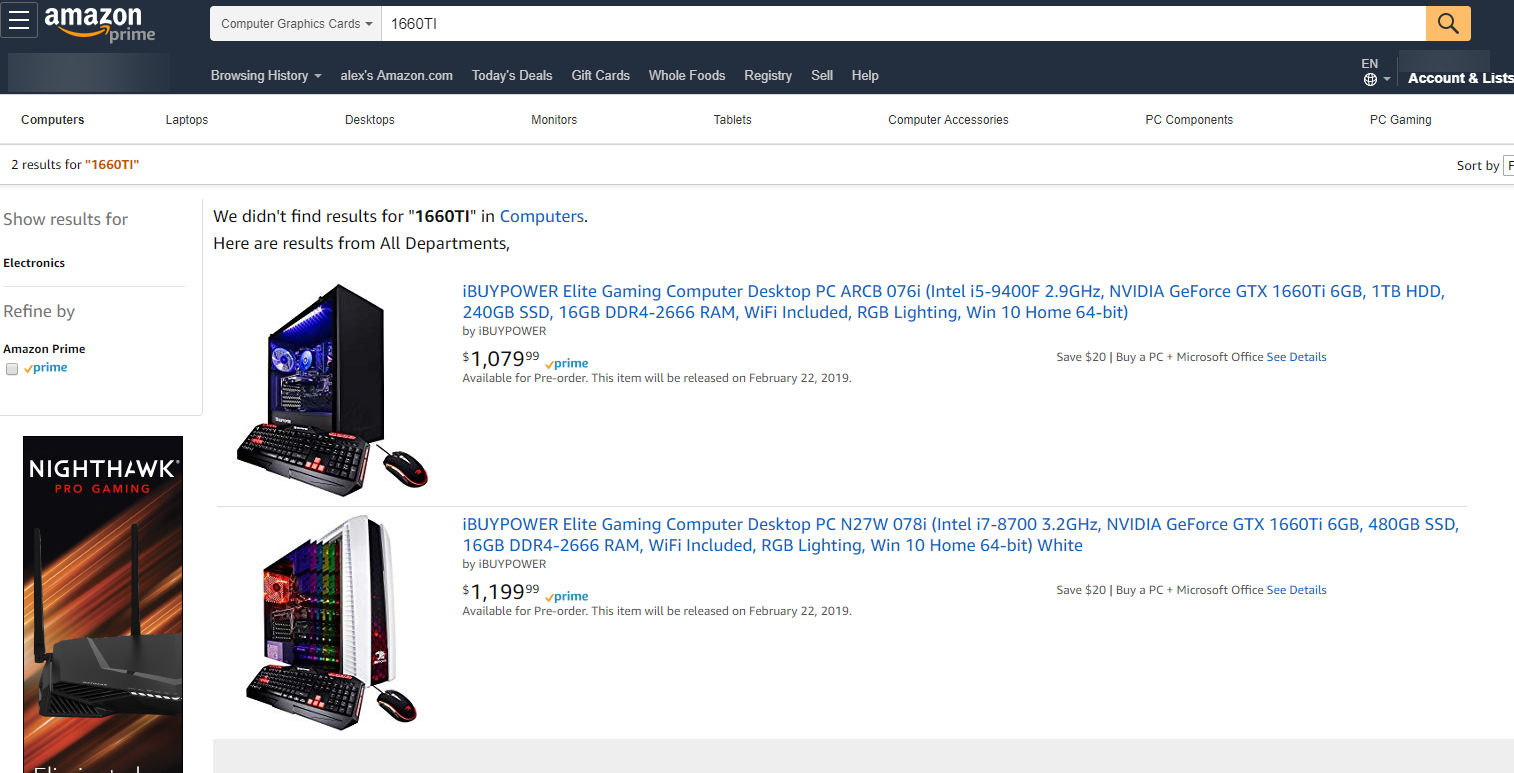Click the $1,199.99 price
Screen dimensions: 1514x773
(x=501, y=592)
